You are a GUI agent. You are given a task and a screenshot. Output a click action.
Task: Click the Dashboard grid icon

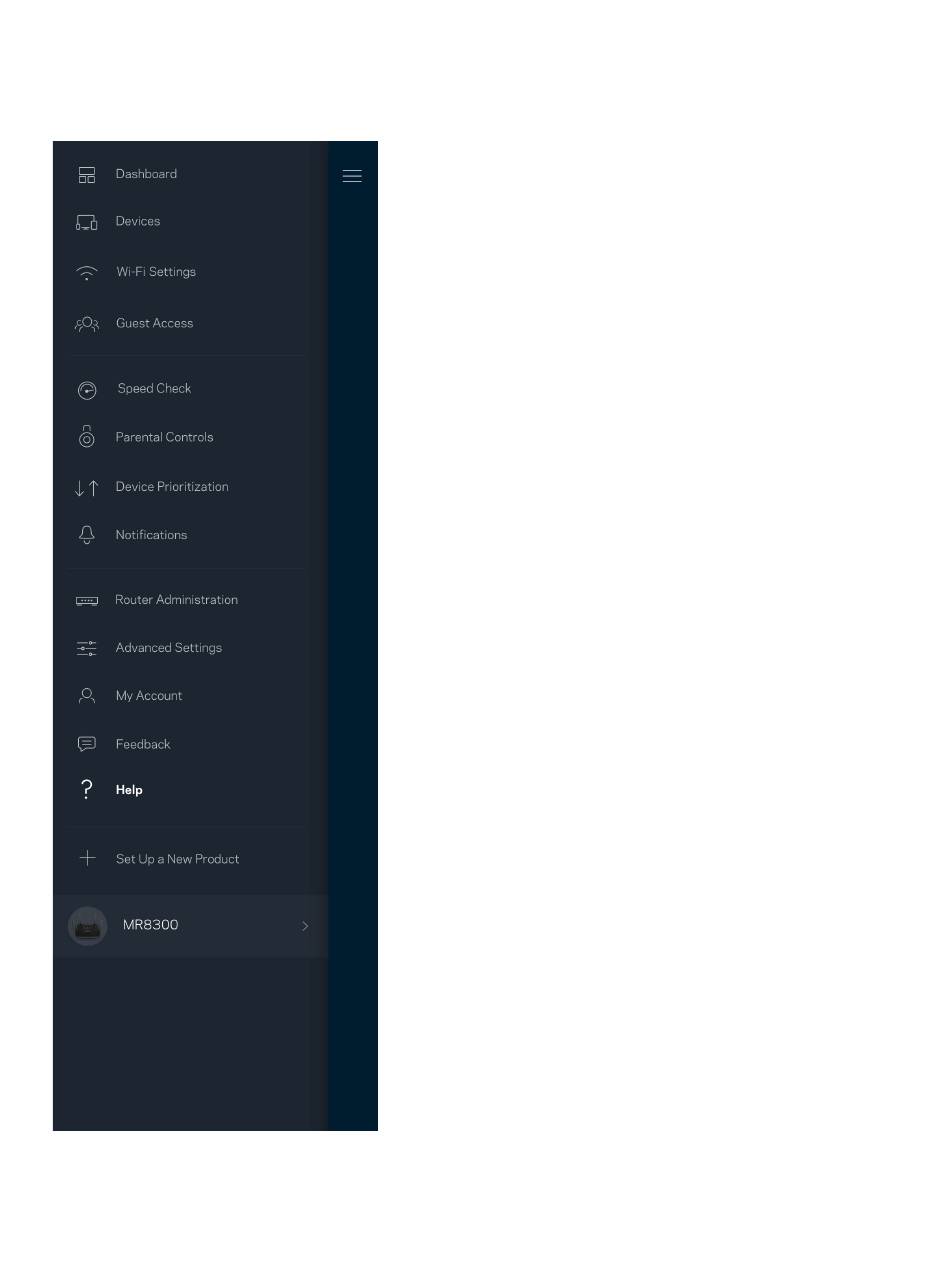(87, 174)
